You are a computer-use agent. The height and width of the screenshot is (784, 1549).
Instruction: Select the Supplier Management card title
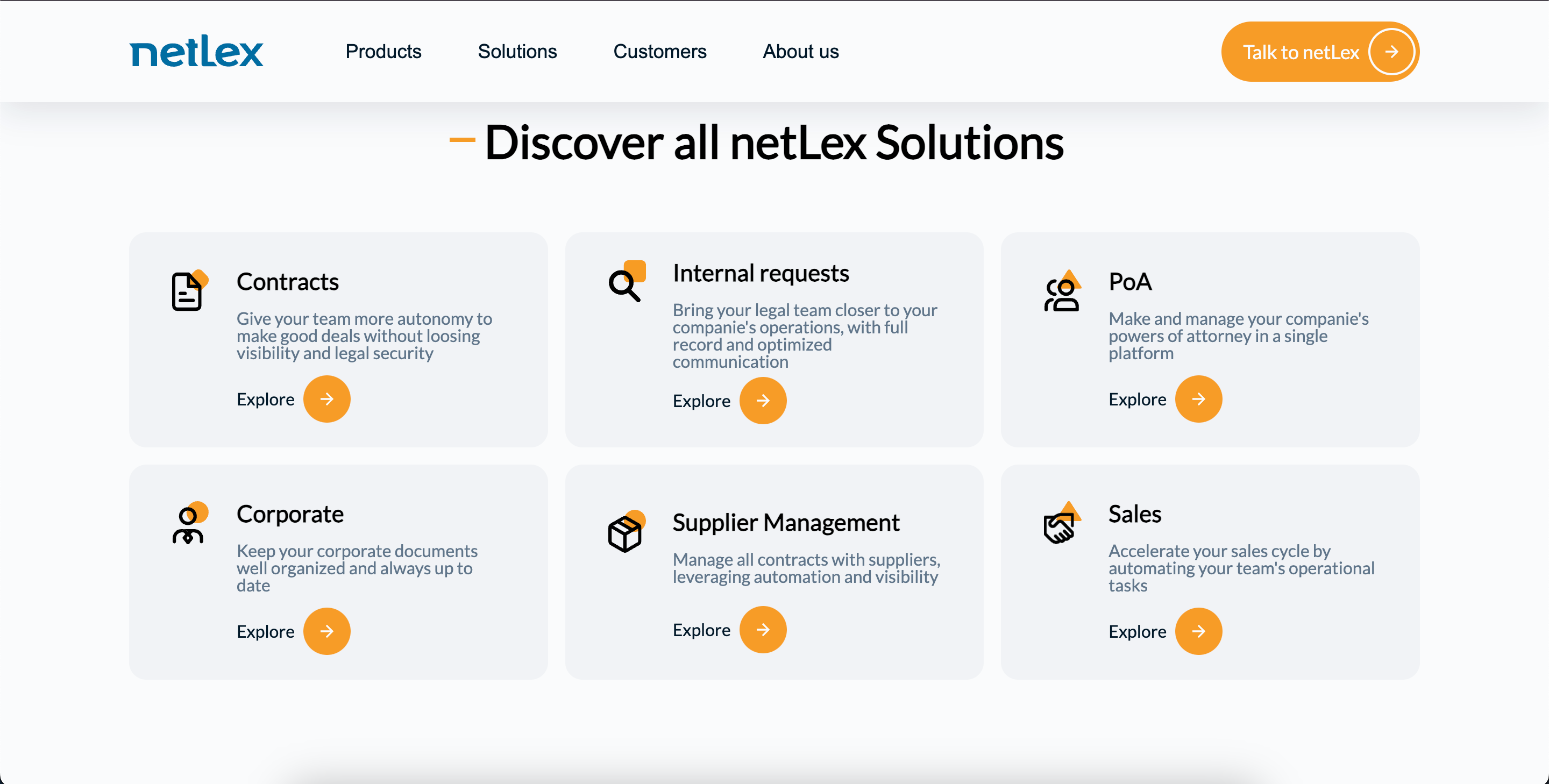point(786,523)
